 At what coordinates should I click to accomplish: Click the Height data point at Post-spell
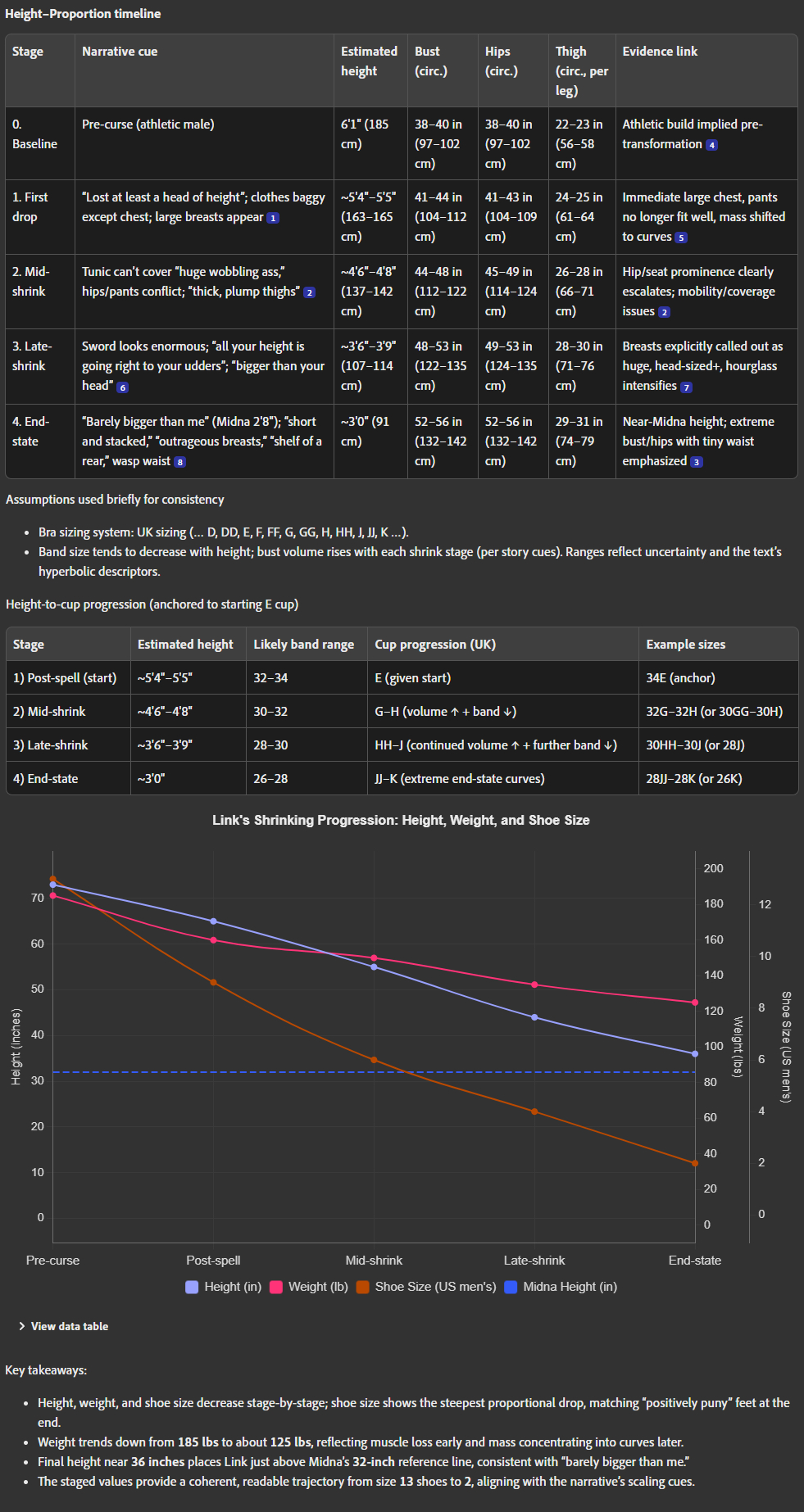213,921
